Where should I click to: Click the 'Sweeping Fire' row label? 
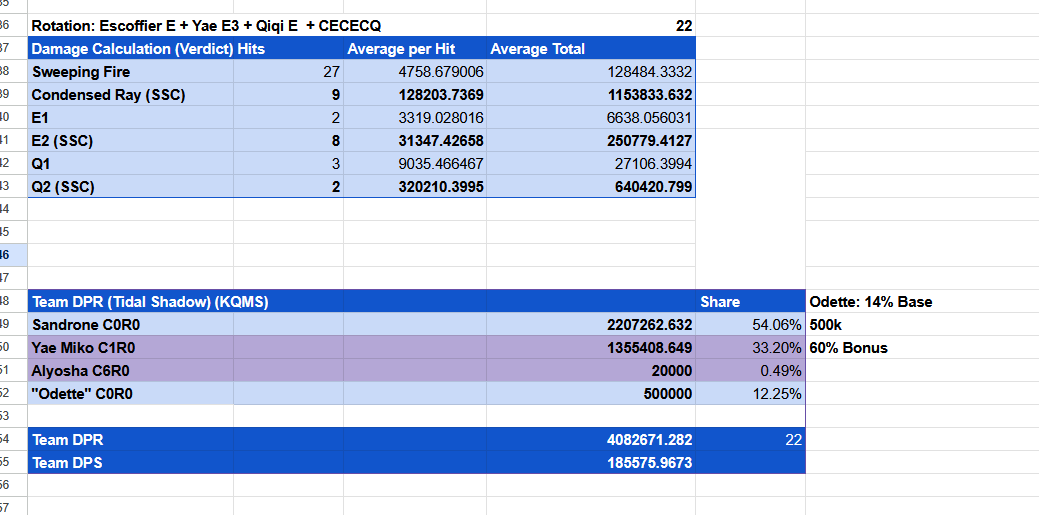point(131,72)
